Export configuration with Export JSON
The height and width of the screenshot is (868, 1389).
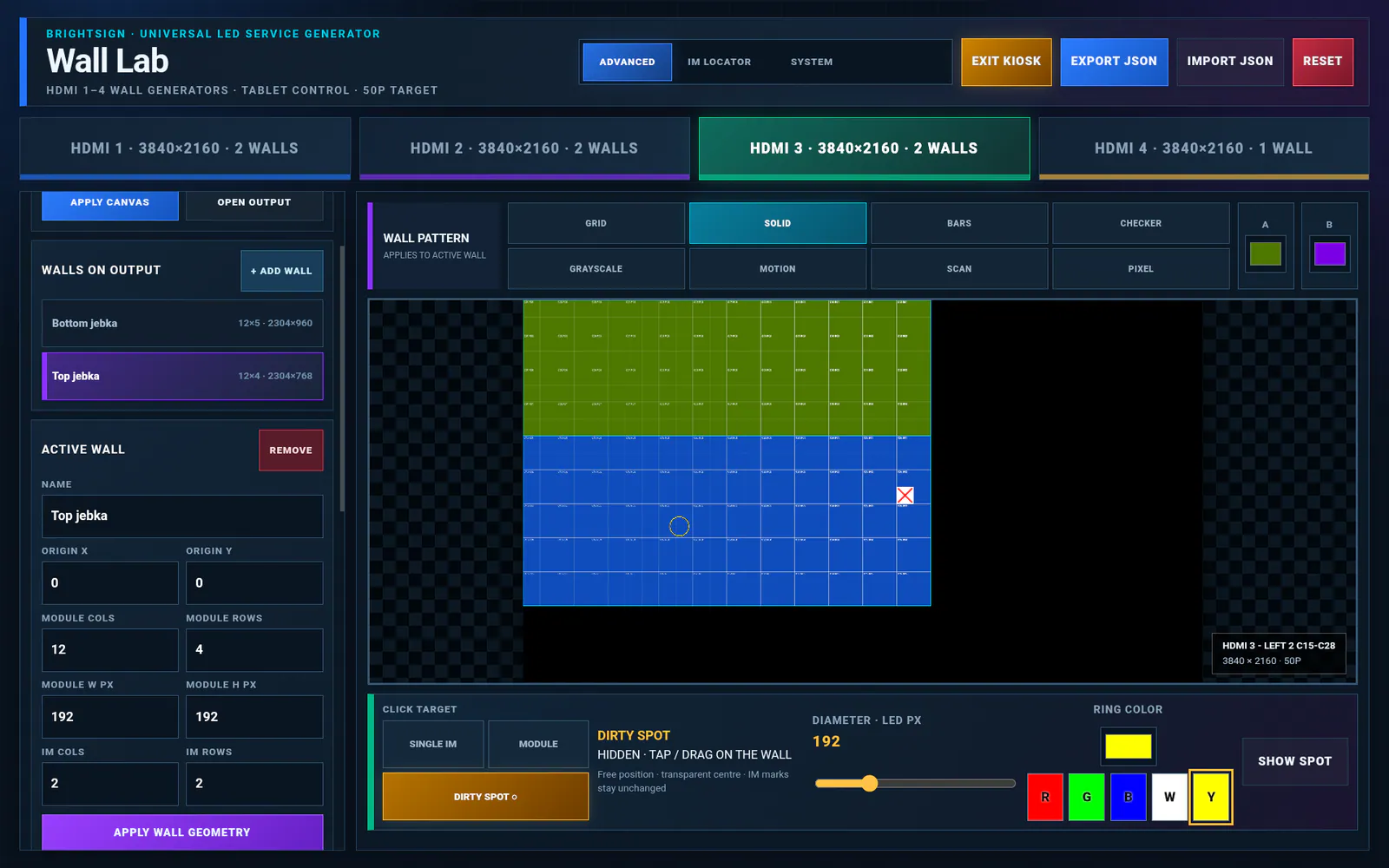[1114, 62]
